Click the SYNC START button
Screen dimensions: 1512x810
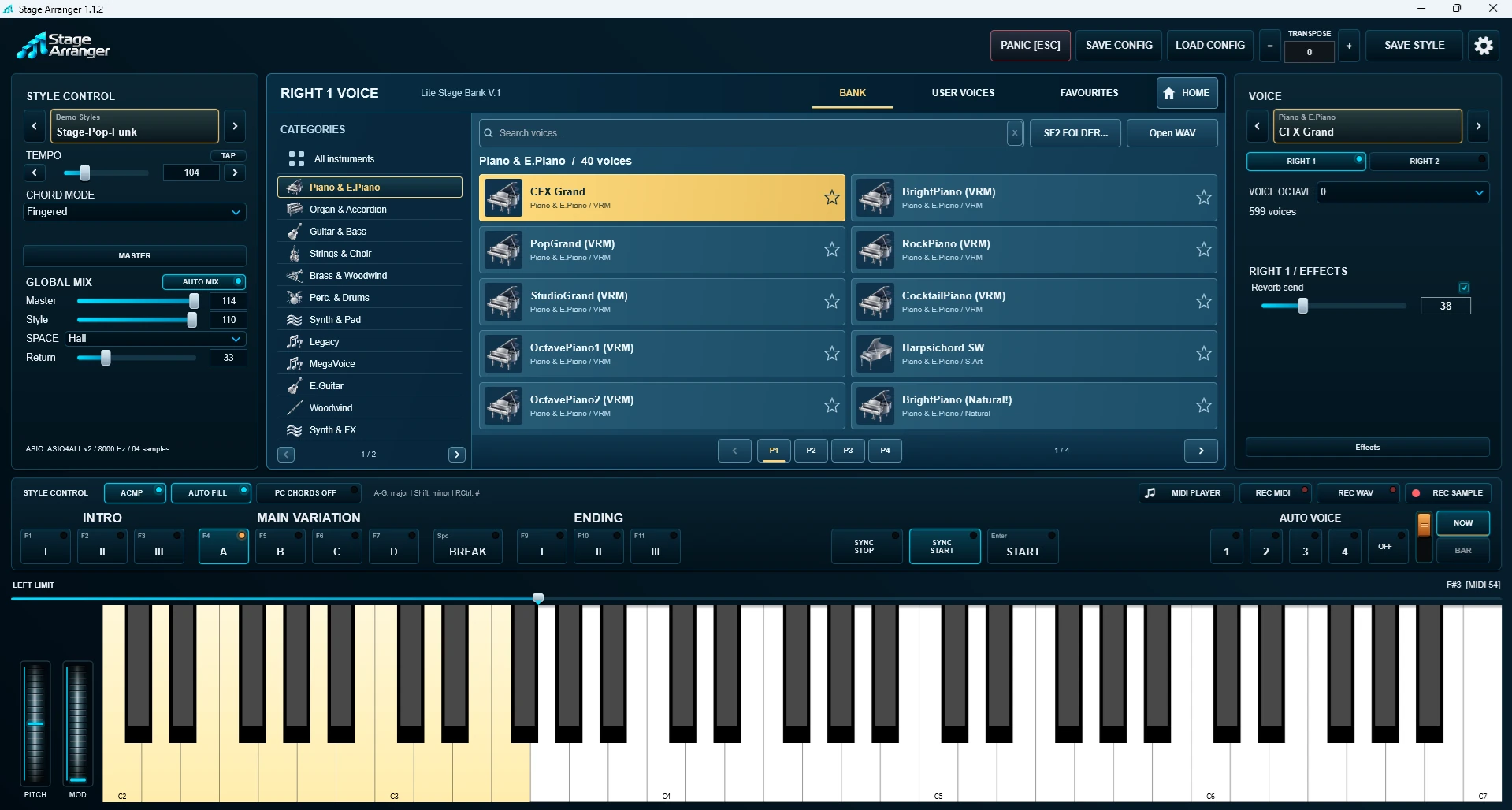pyautogui.click(x=945, y=547)
